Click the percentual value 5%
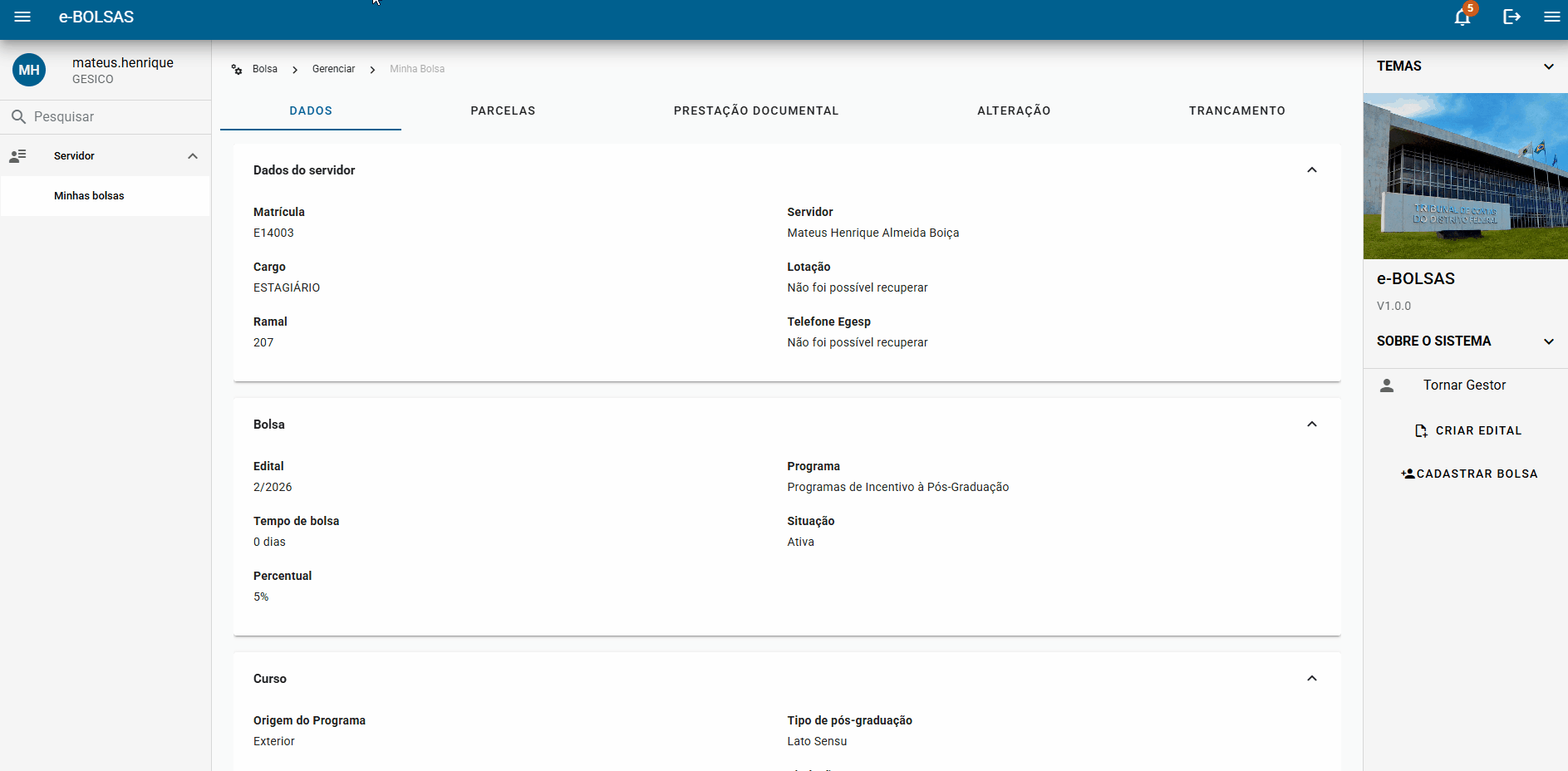Image resolution: width=1568 pixels, height=771 pixels. pos(261,597)
